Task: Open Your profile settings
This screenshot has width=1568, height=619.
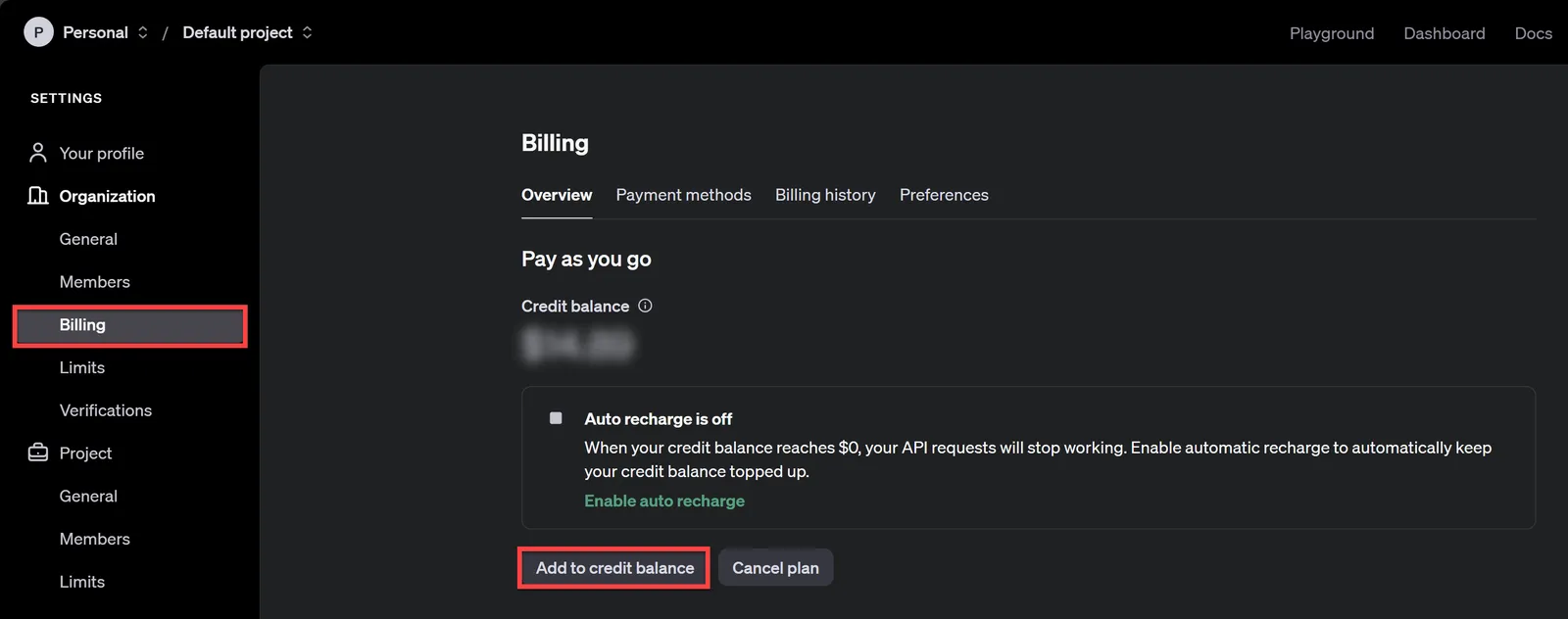Action: [x=101, y=153]
